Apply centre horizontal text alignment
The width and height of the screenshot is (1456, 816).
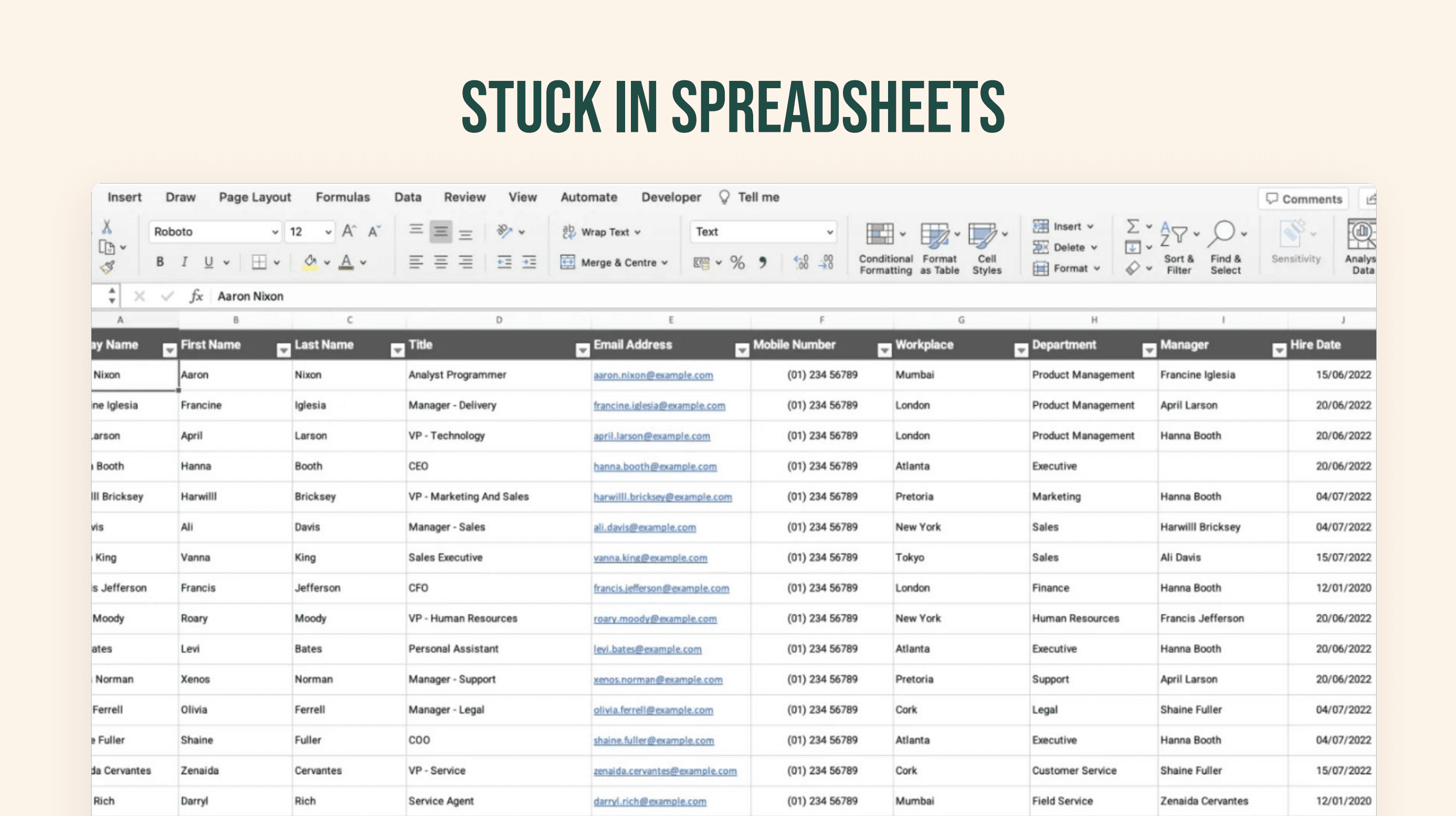(440, 262)
